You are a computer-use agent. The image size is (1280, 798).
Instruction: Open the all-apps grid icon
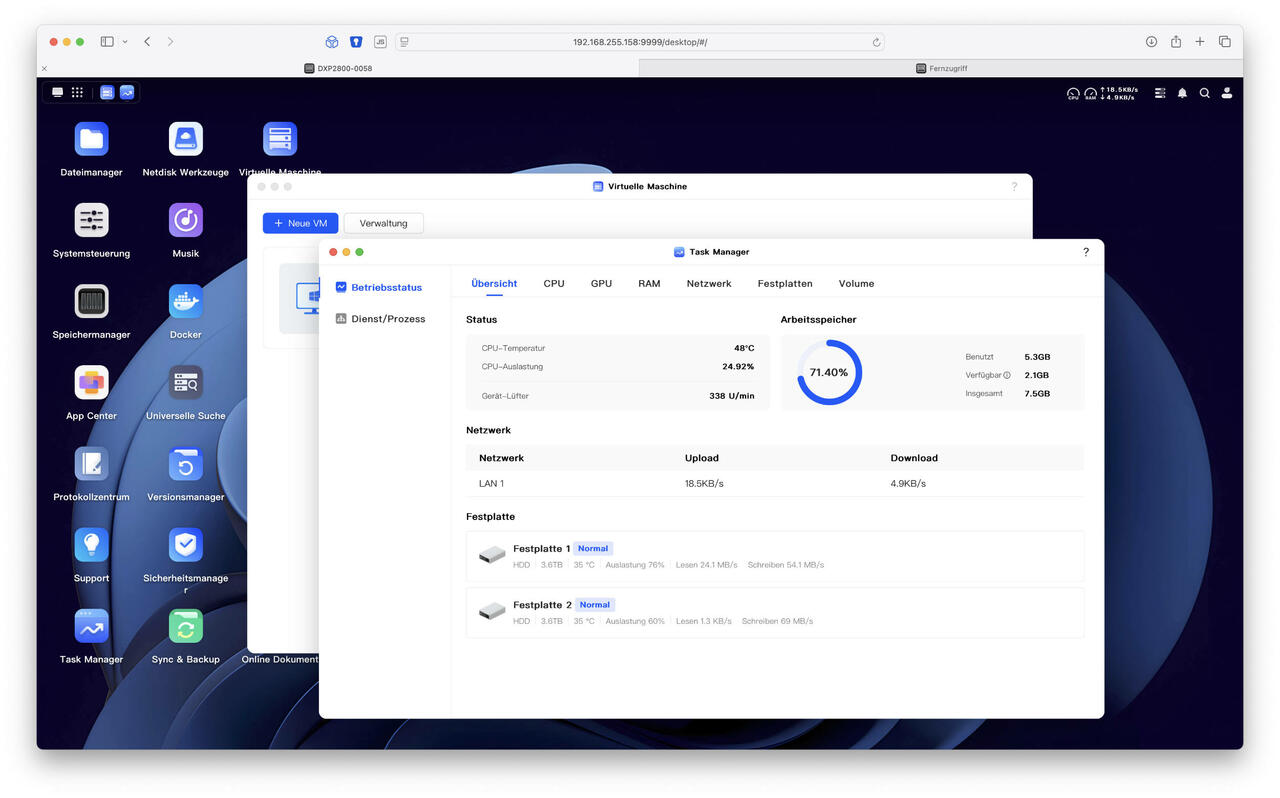tap(77, 92)
